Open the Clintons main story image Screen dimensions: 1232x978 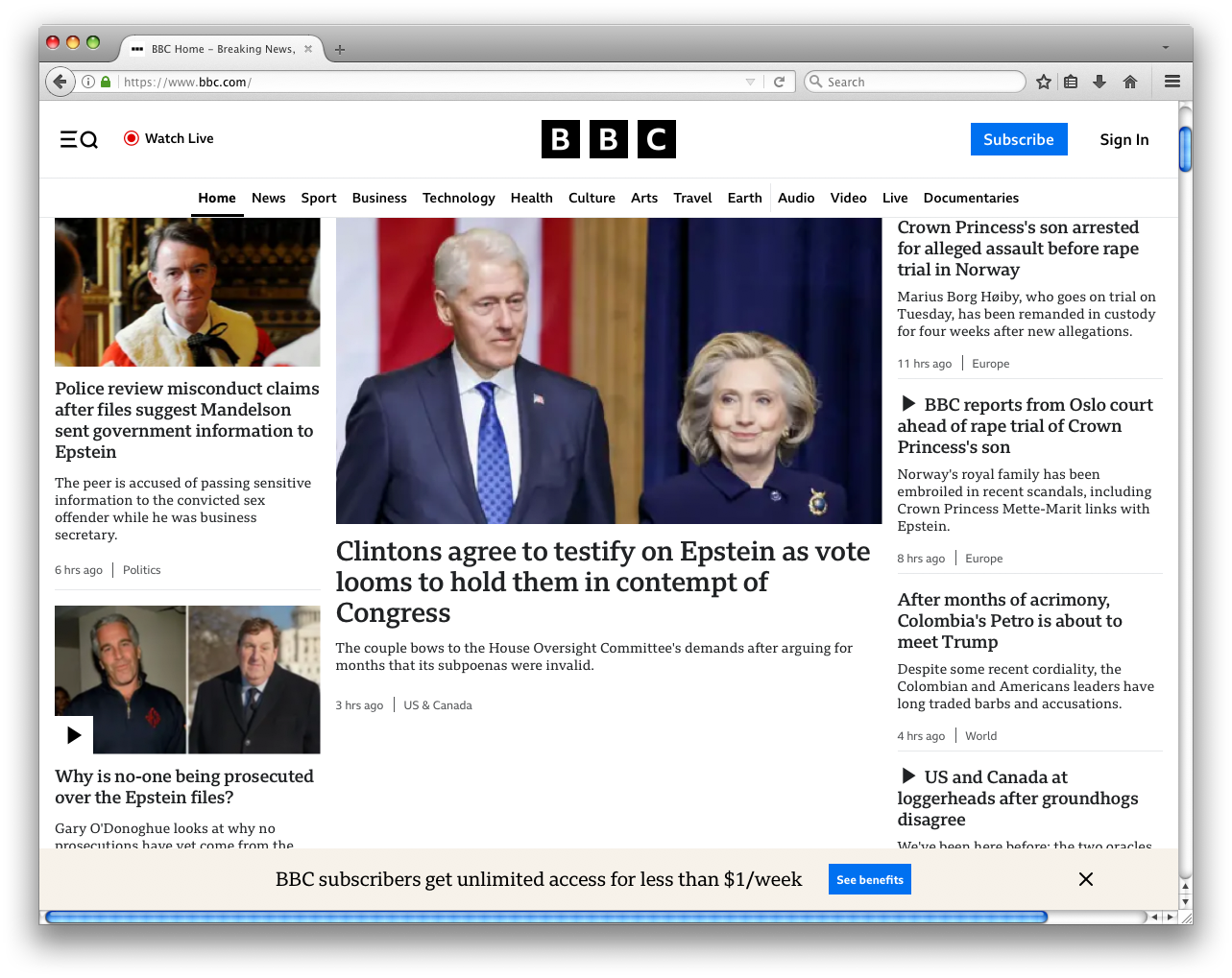click(609, 370)
